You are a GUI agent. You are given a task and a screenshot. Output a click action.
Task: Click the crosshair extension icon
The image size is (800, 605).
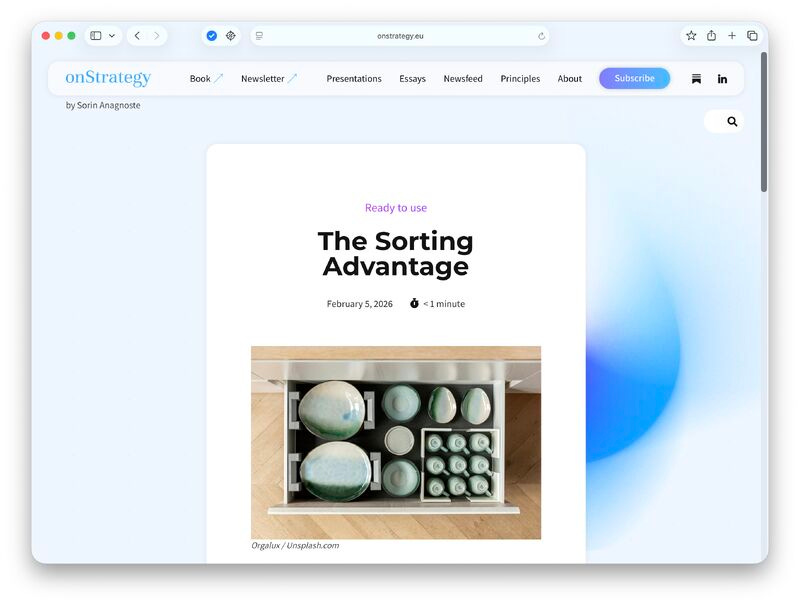[x=231, y=36]
